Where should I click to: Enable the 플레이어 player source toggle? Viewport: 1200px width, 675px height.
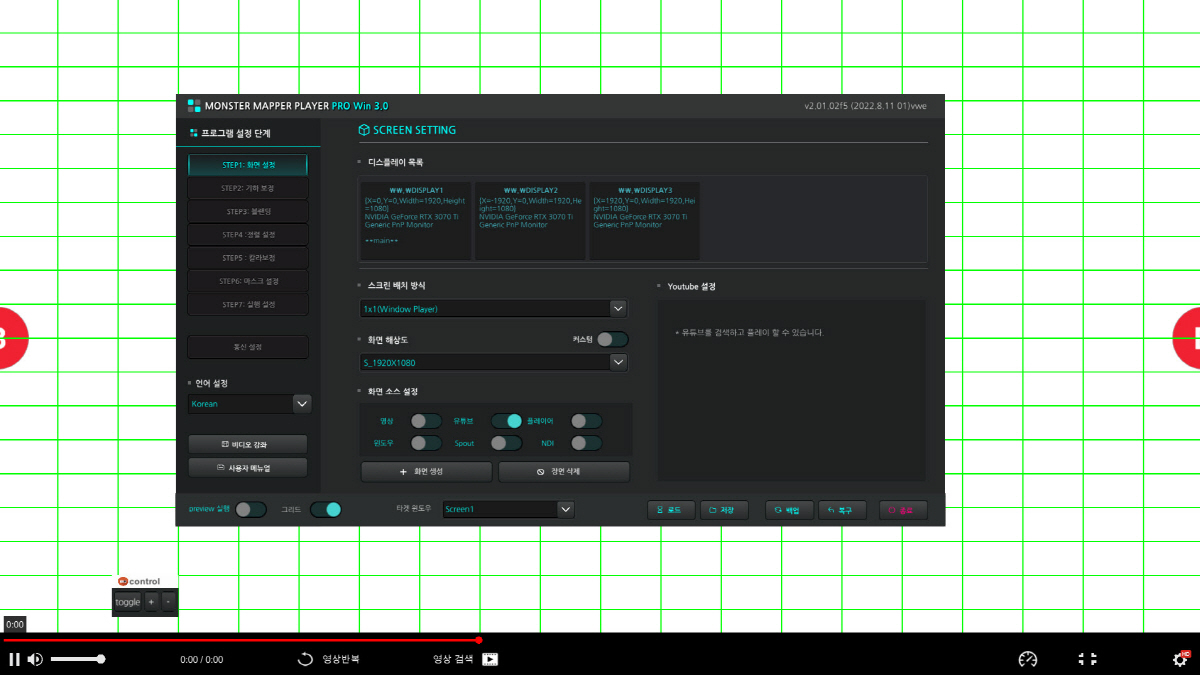click(586, 421)
